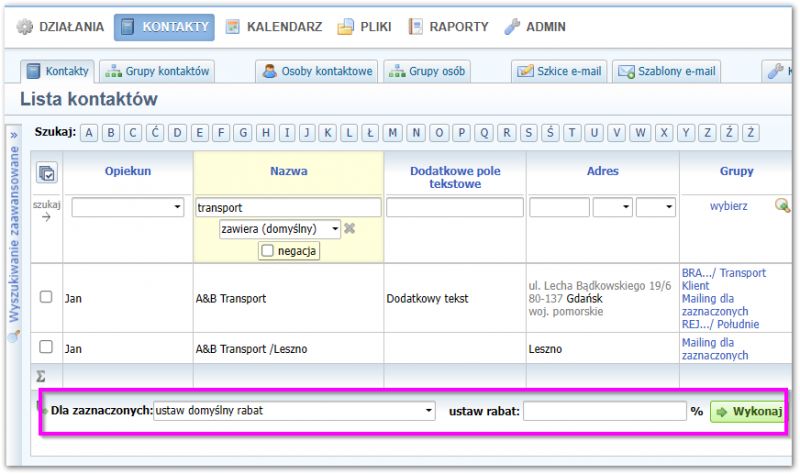
Task: Enable the negacja checkbox
Action: (x=266, y=251)
